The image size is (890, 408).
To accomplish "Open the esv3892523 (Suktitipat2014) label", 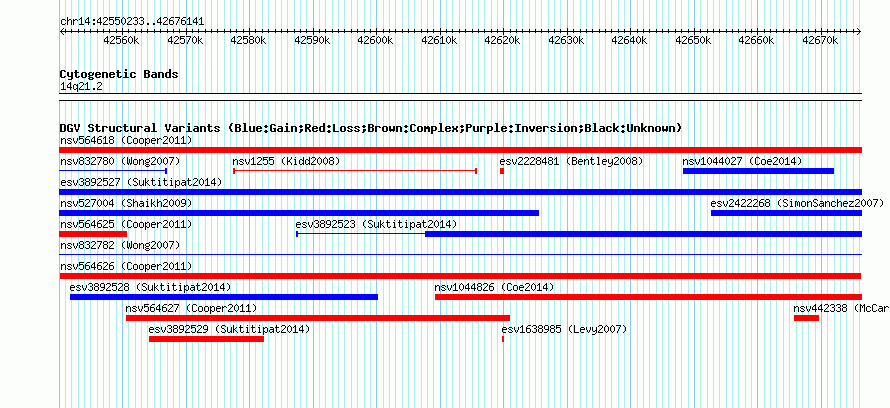I will tap(376, 224).
